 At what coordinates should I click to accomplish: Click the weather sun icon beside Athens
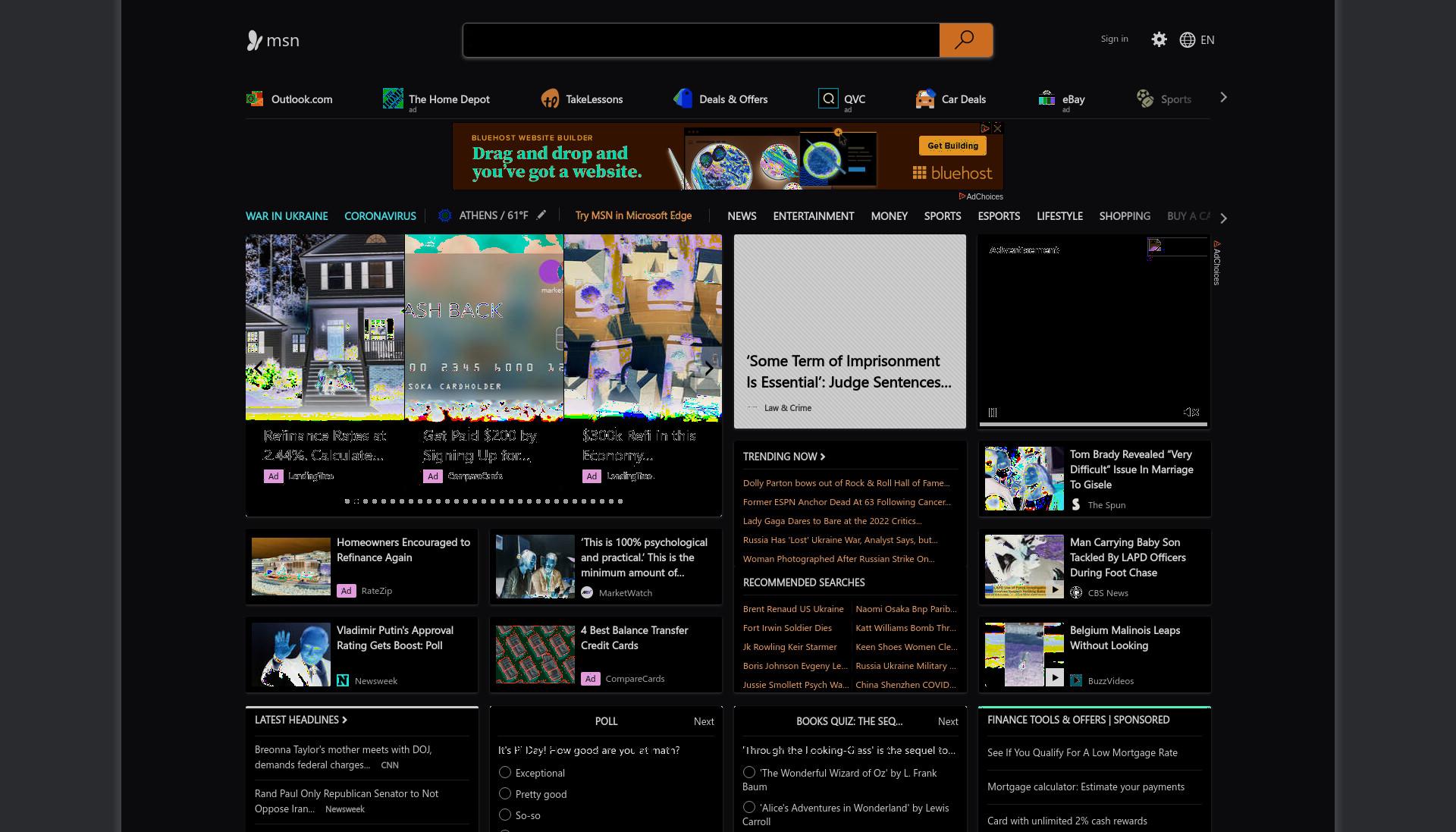pyautogui.click(x=445, y=216)
